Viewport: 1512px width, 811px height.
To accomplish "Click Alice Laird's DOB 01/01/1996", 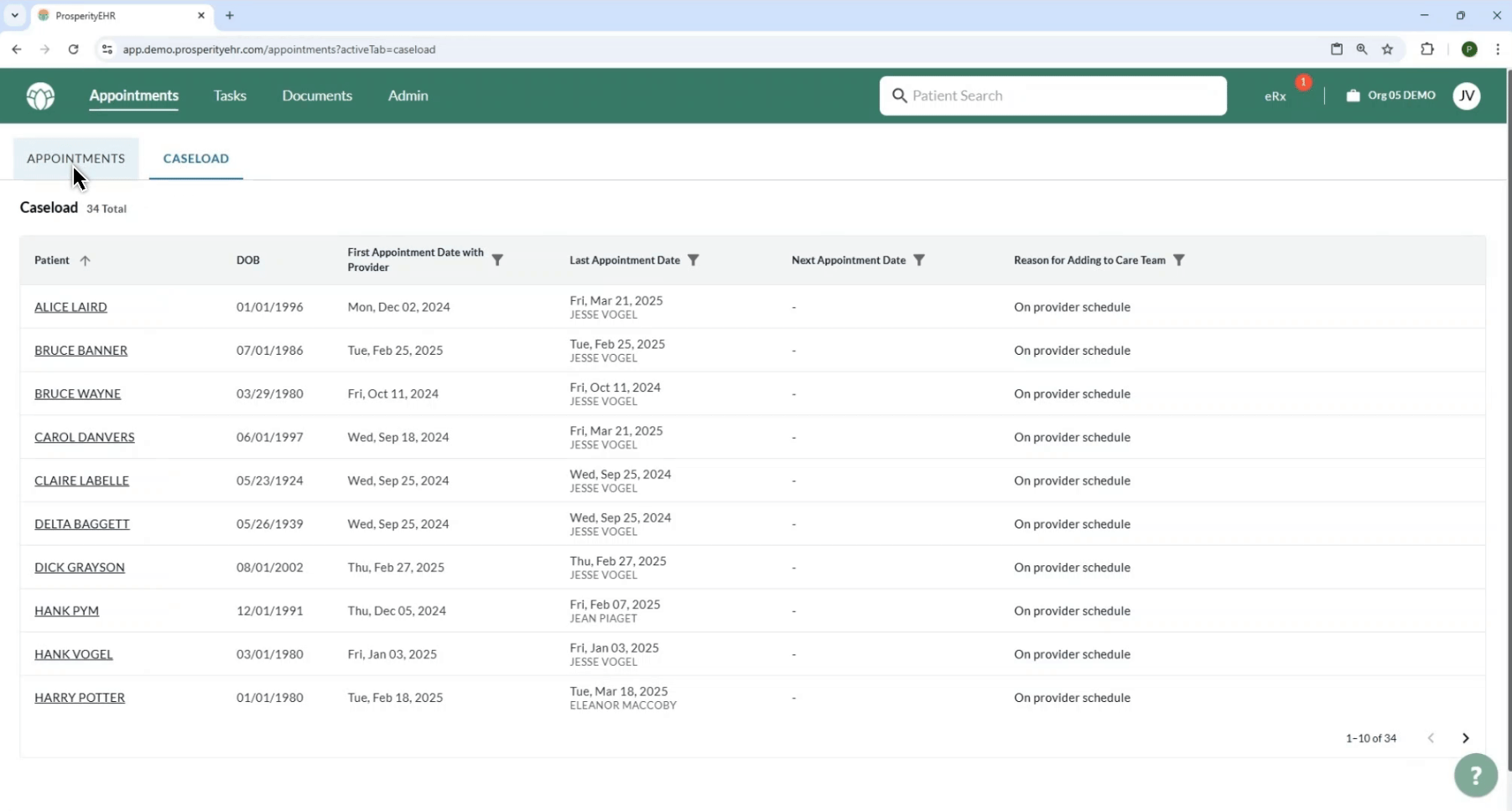I will [x=269, y=307].
